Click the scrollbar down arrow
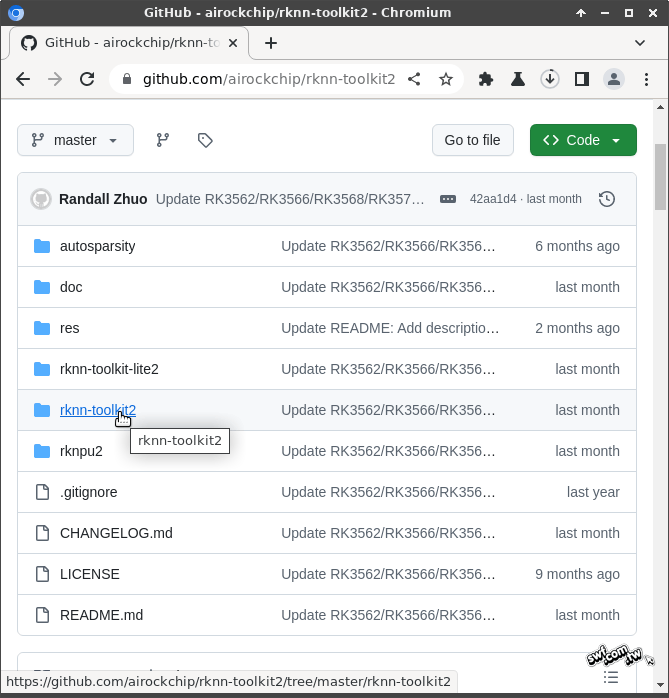 click(x=660, y=684)
